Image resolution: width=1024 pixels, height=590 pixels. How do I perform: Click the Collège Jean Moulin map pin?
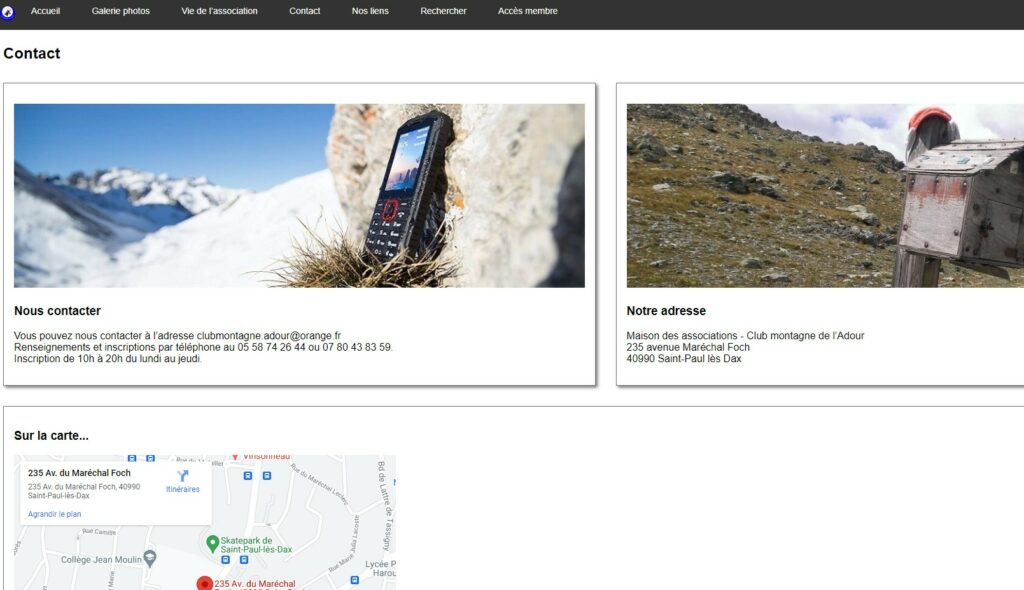[x=150, y=558]
